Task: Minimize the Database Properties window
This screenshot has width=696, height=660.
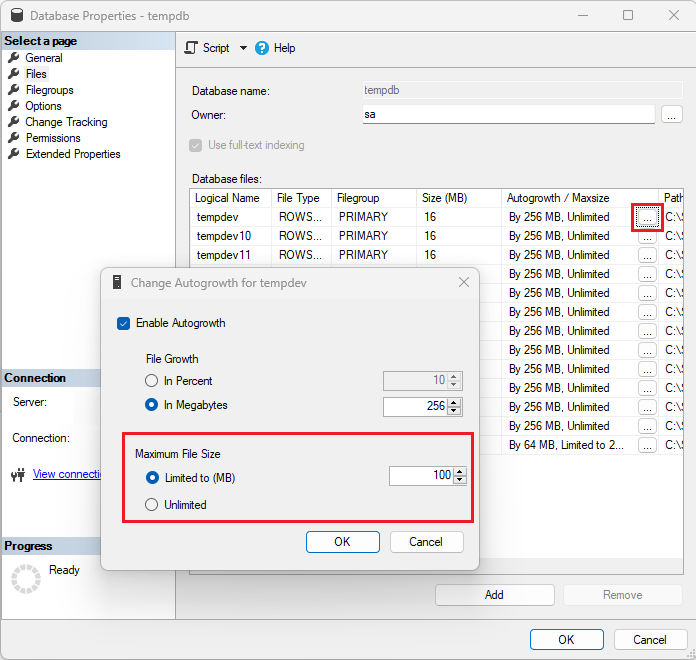Action: pyautogui.click(x=583, y=15)
